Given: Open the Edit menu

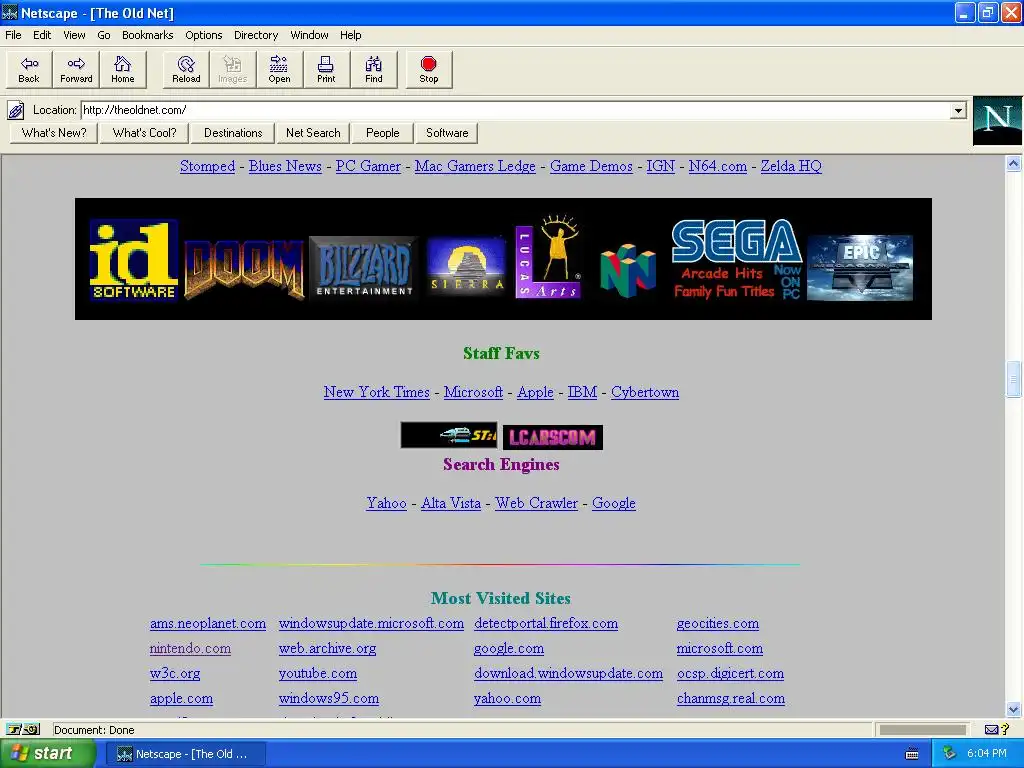Looking at the screenshot, I should pos(42,35).
